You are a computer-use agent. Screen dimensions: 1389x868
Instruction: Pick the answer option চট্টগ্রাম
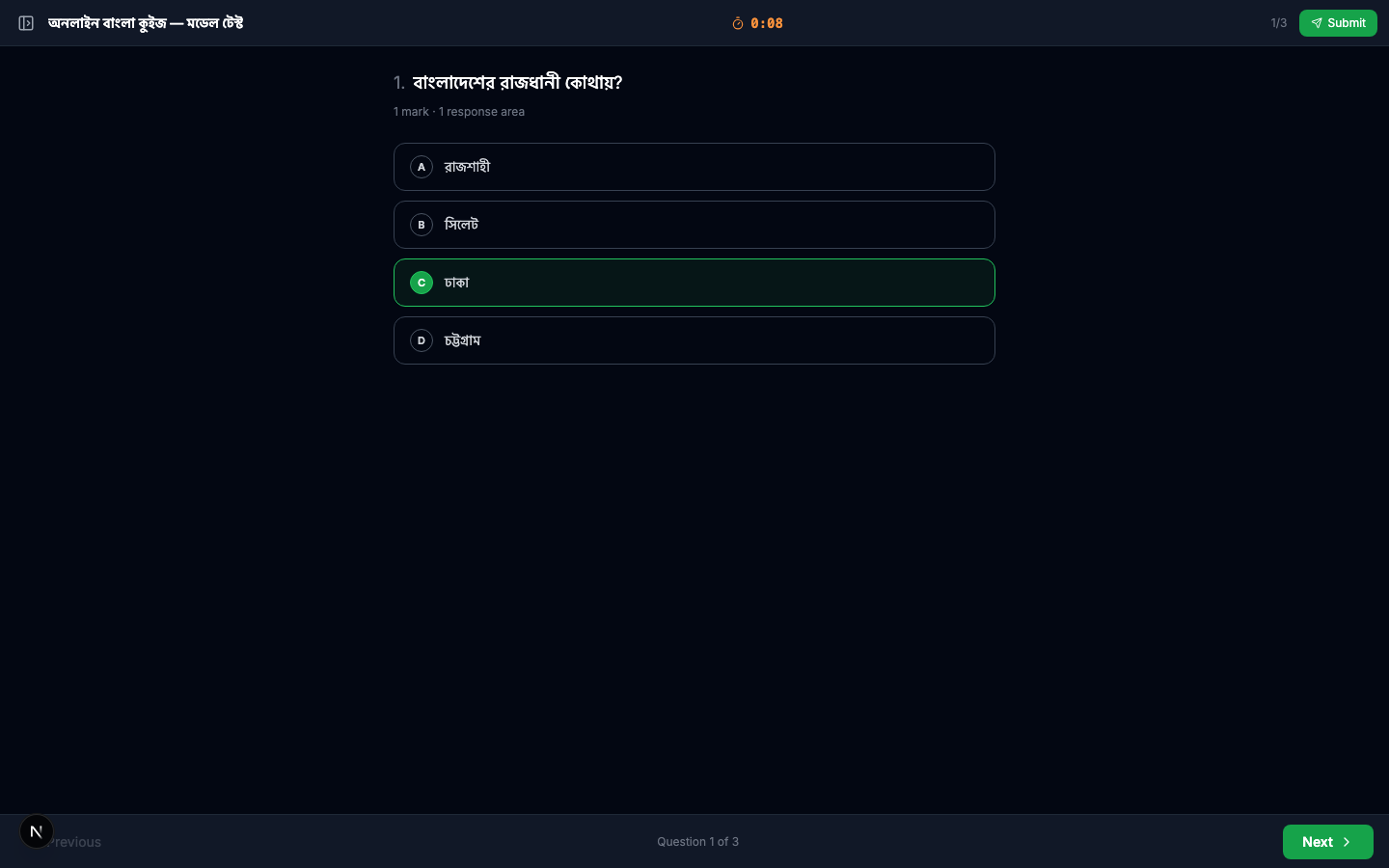(694, 340)
